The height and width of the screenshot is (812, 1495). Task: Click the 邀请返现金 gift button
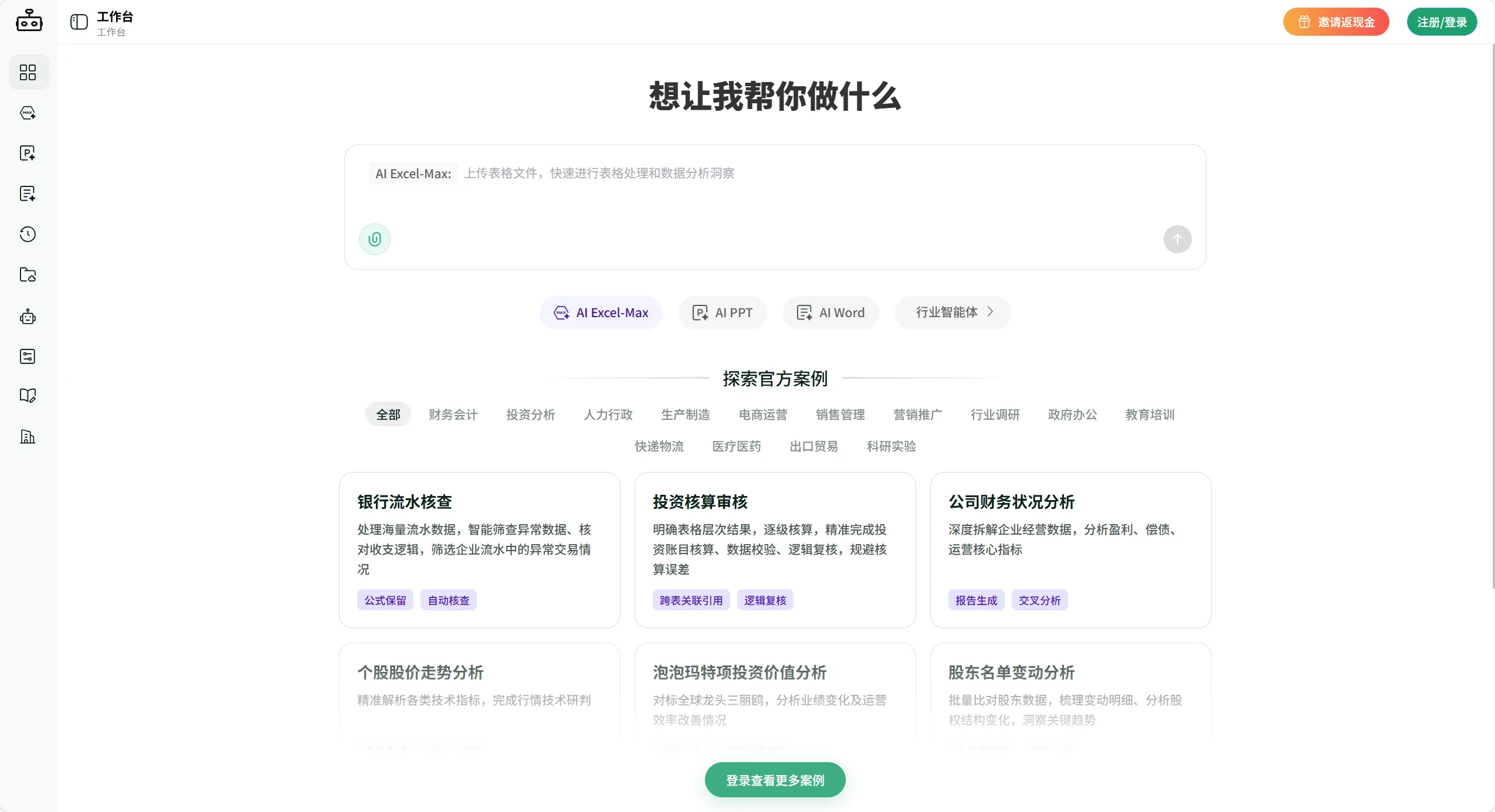coord(1335,22)
